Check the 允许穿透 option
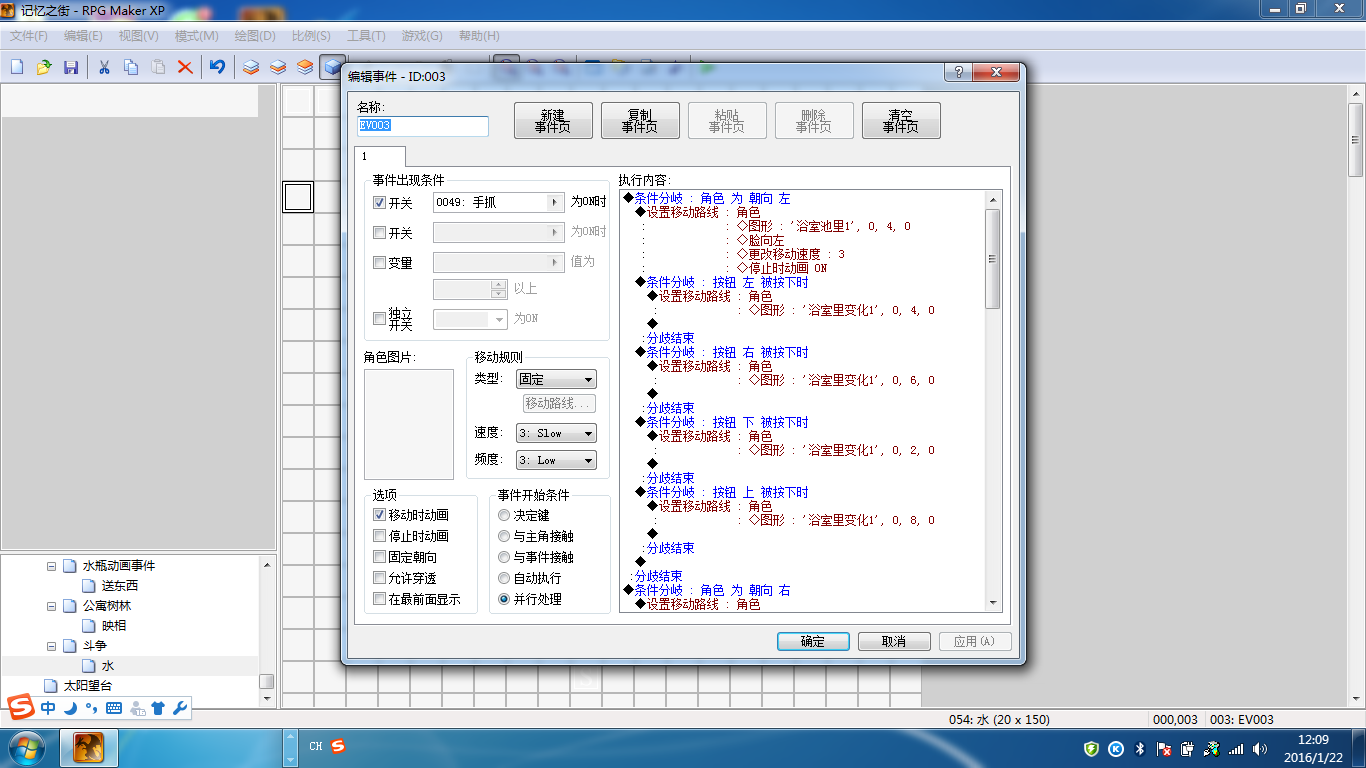Viewport: 1366px width, 768px height. pos(379,578)
